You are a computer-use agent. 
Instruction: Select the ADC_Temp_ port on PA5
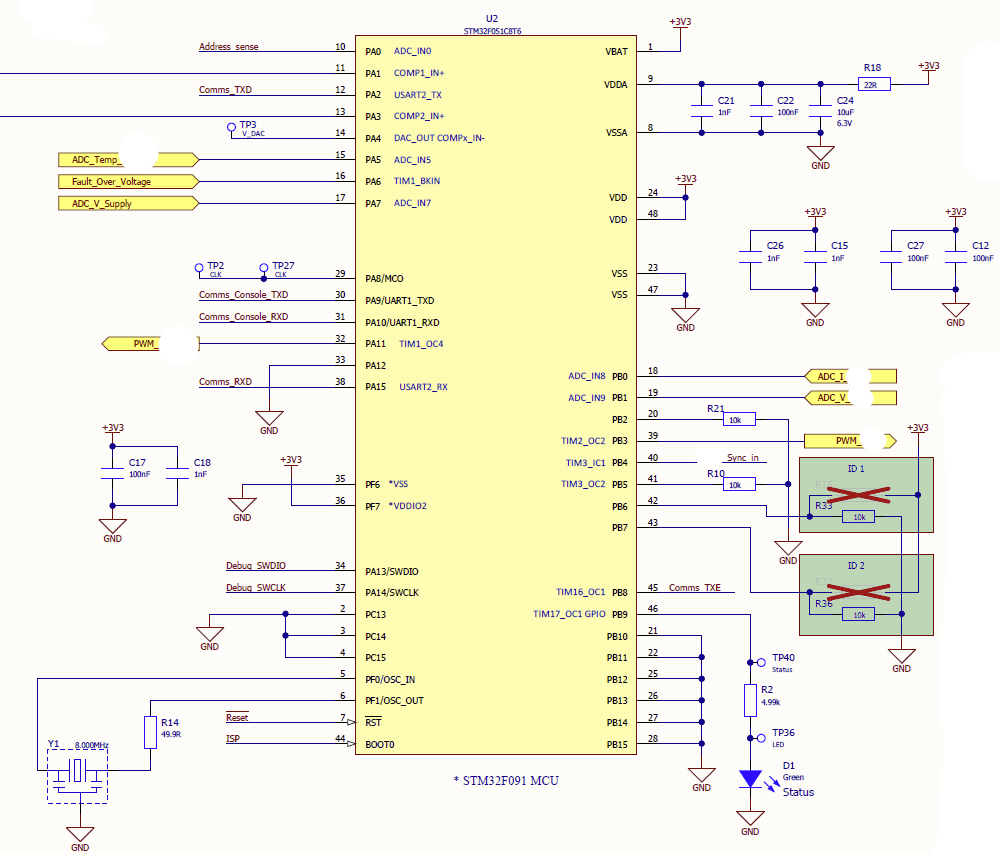129,159
